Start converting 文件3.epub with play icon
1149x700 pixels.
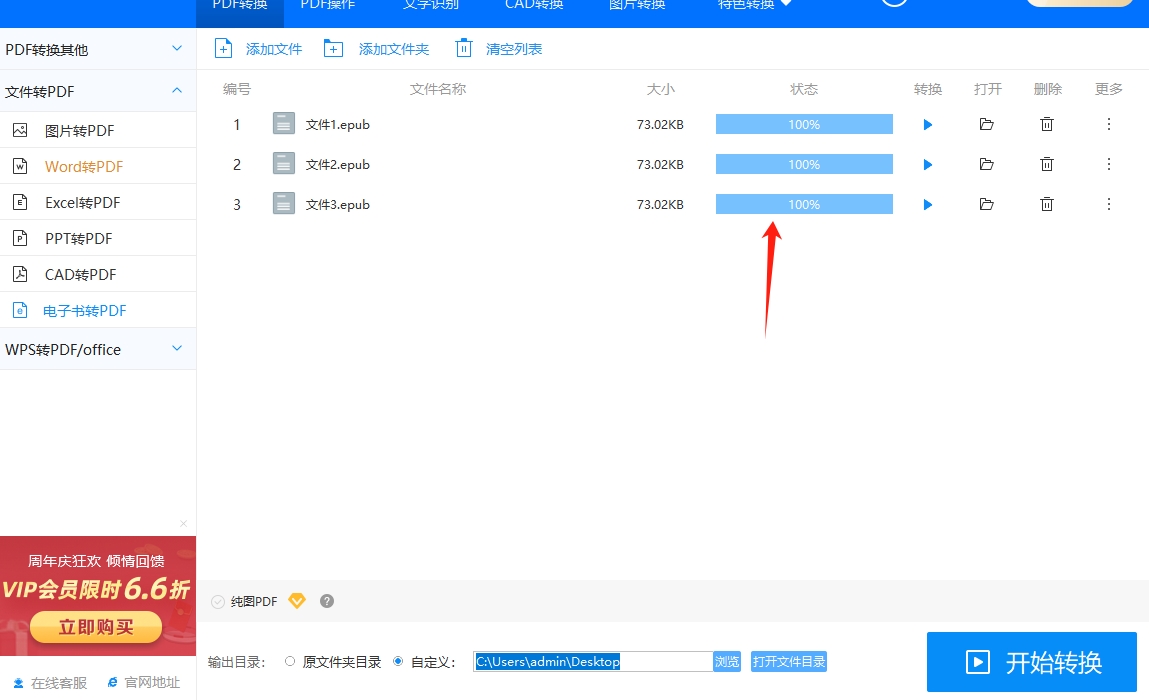click(928, 205)
